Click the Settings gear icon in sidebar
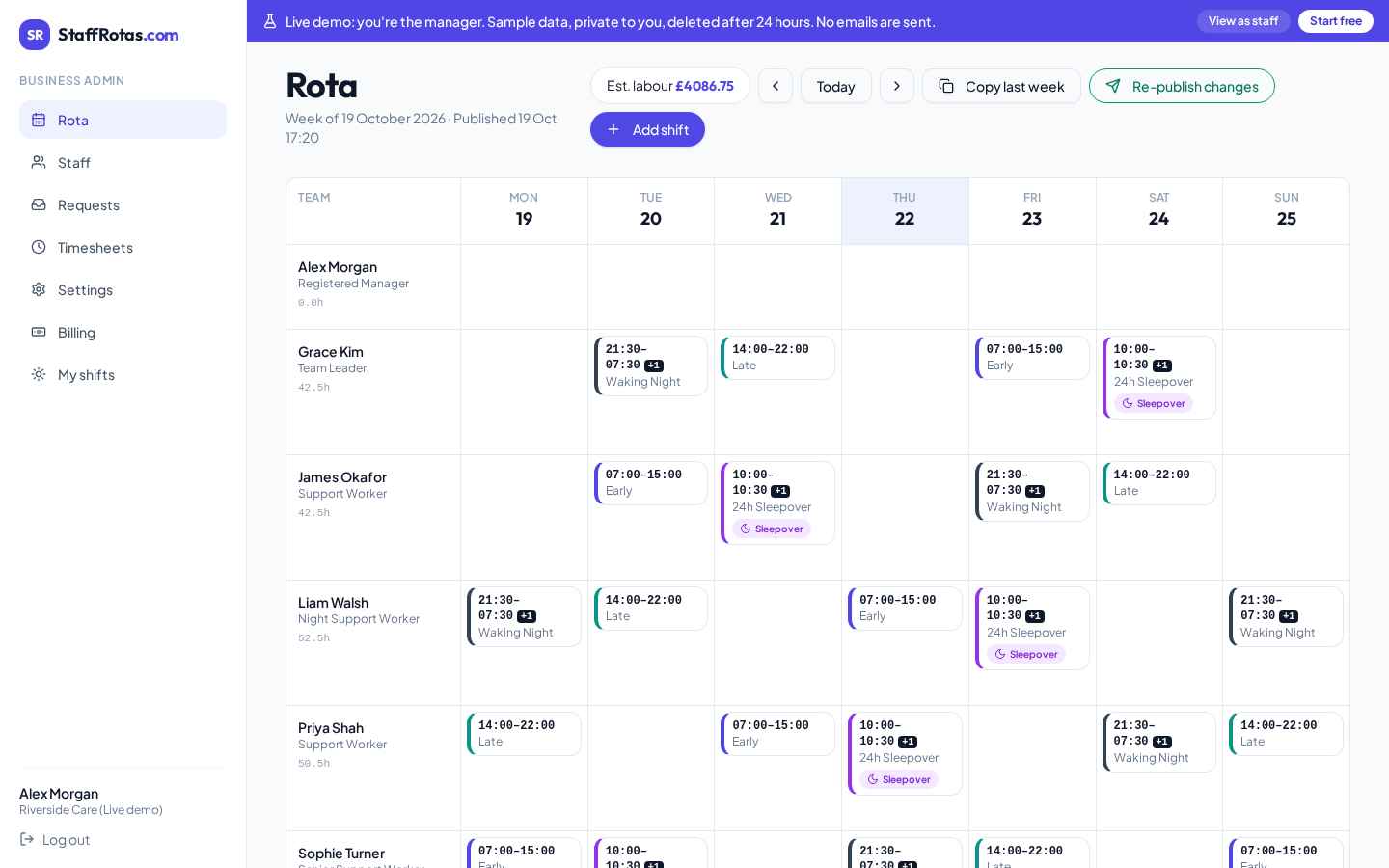 click(39, 289)
